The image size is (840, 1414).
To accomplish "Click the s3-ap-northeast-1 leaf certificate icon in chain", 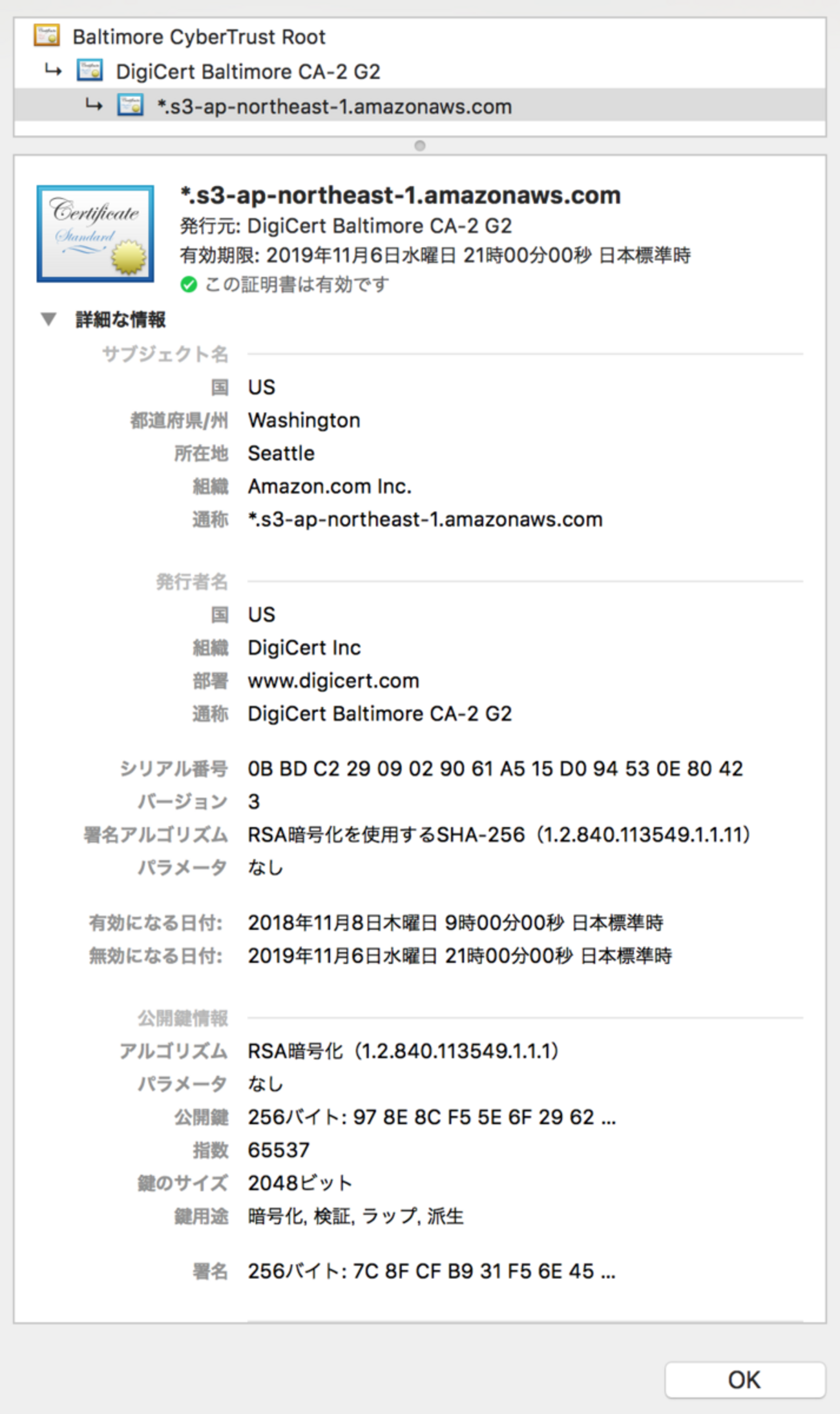I will coord(130,105).
